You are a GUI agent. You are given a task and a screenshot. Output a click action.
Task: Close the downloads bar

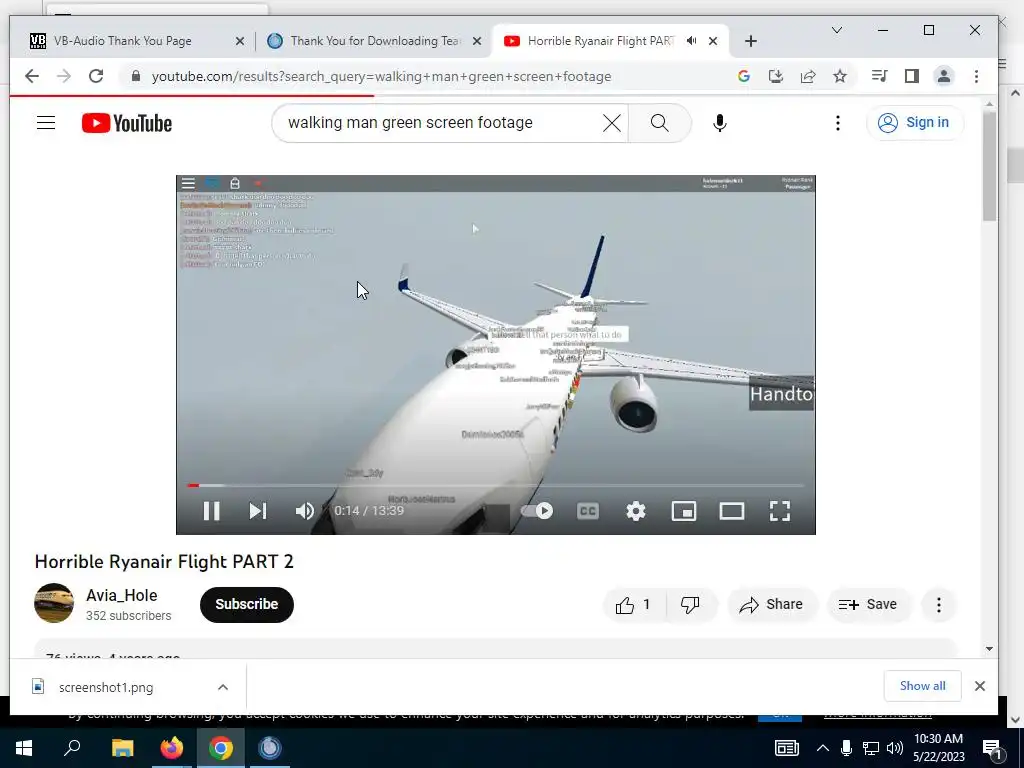pyautogui.click(x=980, y=686)
